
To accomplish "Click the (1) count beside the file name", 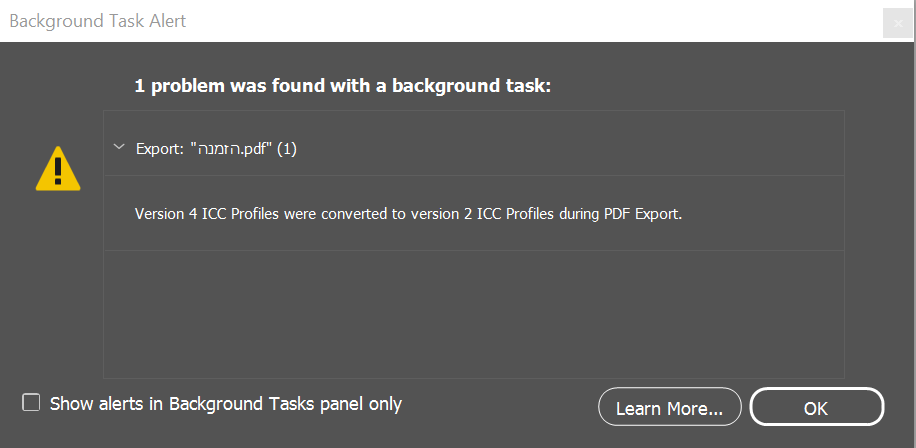I will point(287,149).
